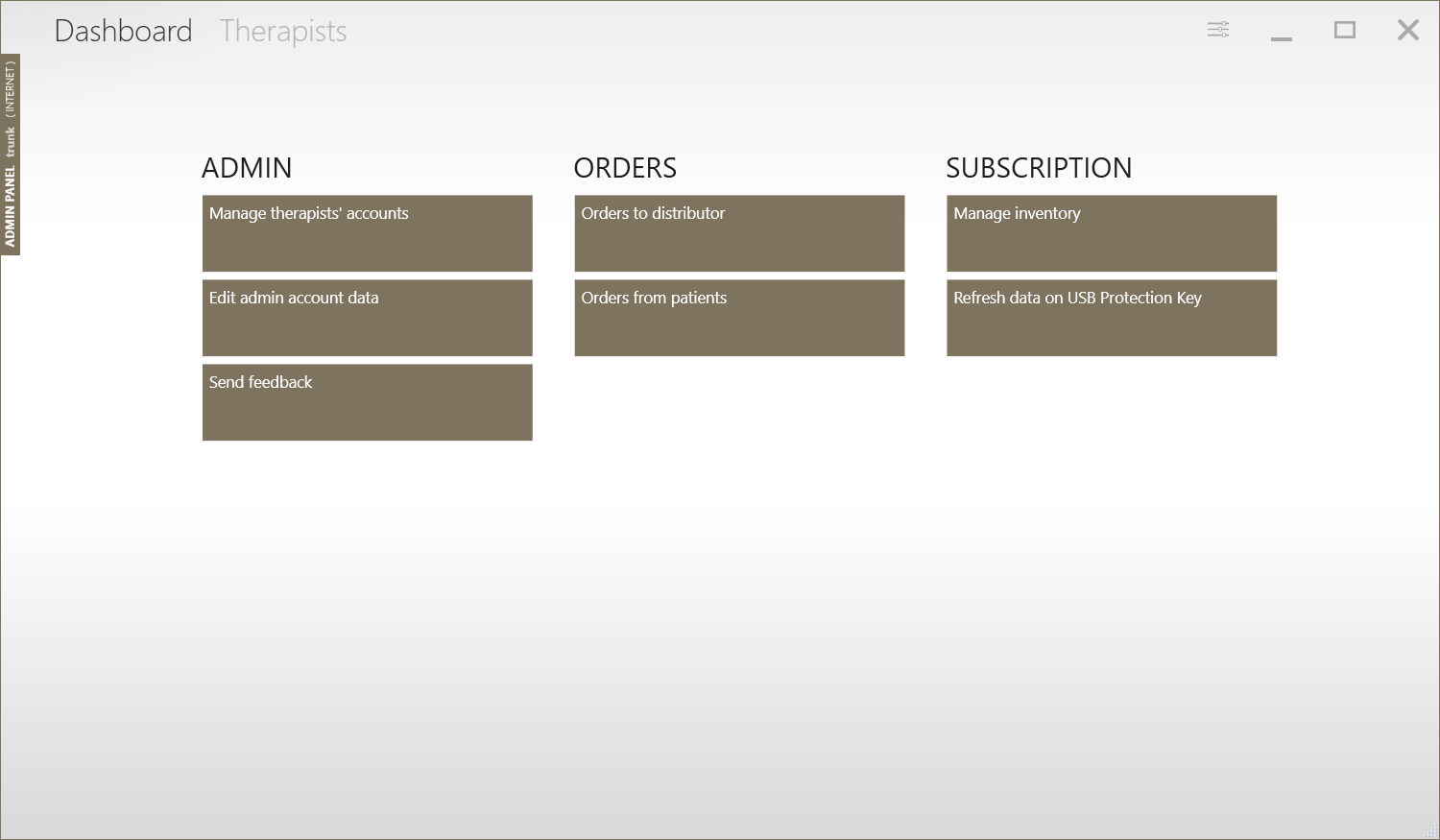This screenshot has width=1440, height=840.
Task: Click the SUBSCRIPTION section heading
Action: pos(1039,168)
